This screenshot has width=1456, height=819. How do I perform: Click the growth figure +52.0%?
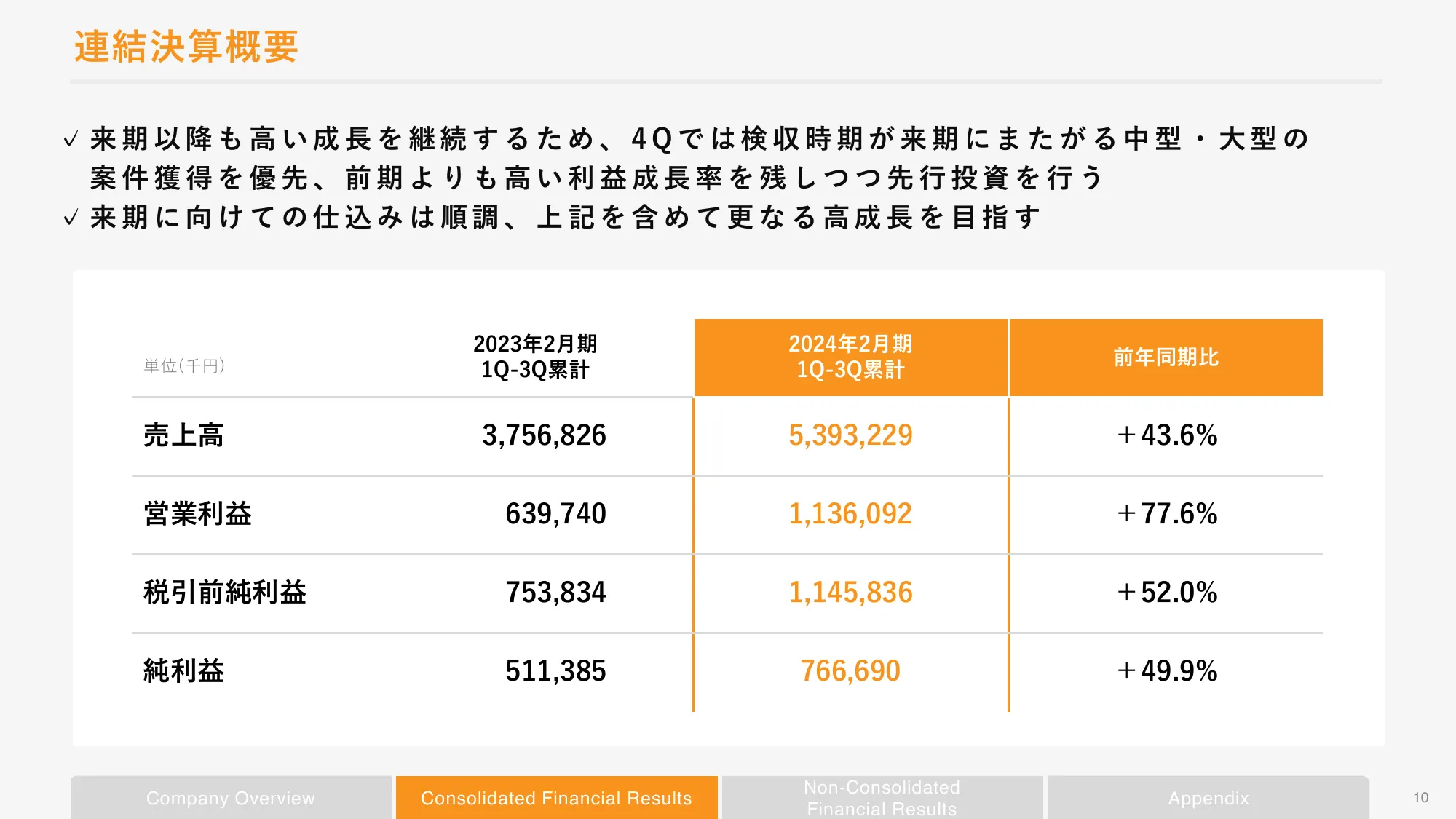tap(1167, 593)
